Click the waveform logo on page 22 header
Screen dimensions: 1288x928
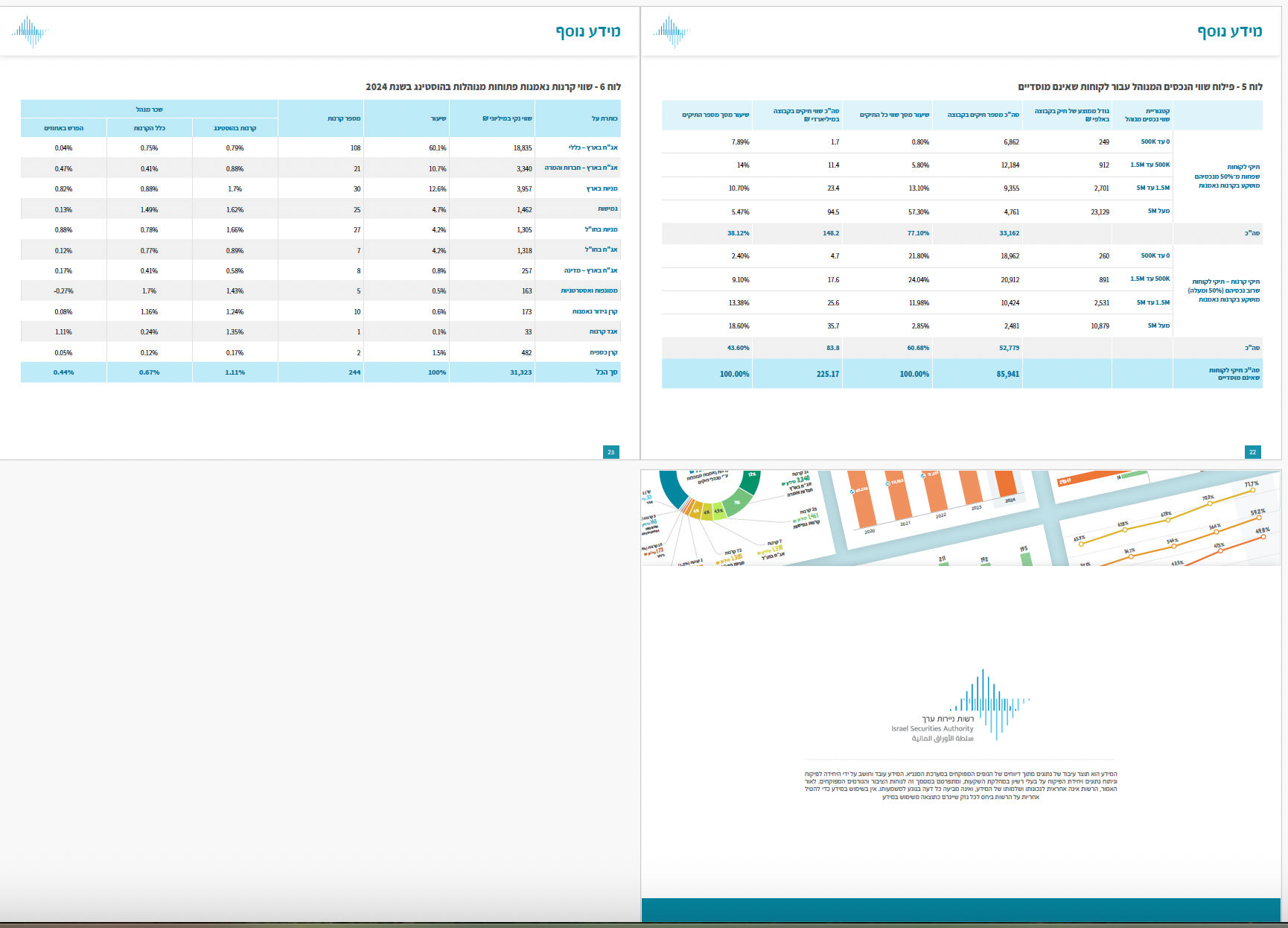pyautogui.click(x=671, y=32)
